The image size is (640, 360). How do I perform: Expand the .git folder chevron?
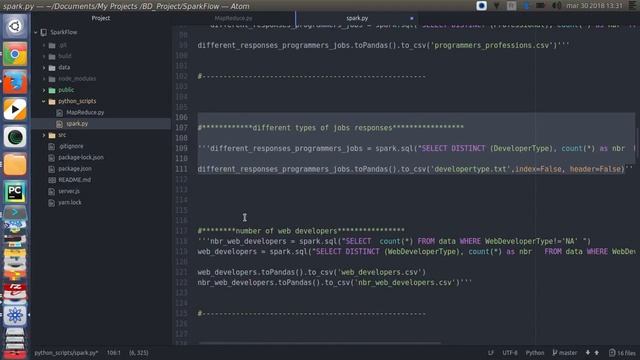coord(44,45)
